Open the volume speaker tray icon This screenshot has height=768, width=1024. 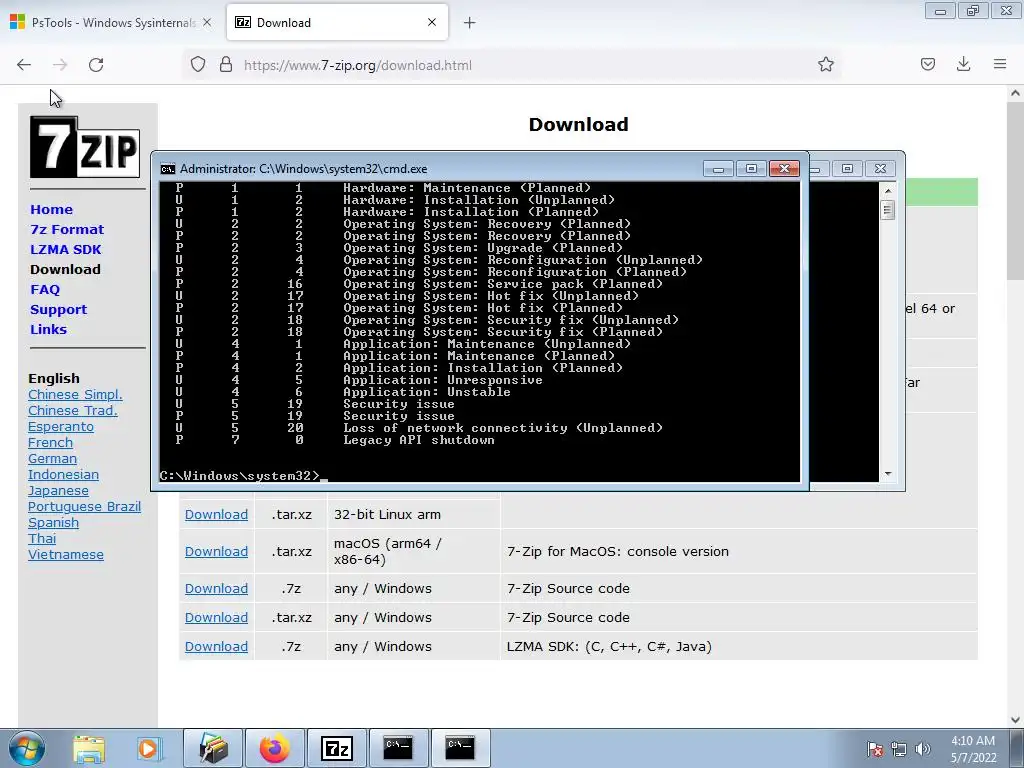(923, 749)
